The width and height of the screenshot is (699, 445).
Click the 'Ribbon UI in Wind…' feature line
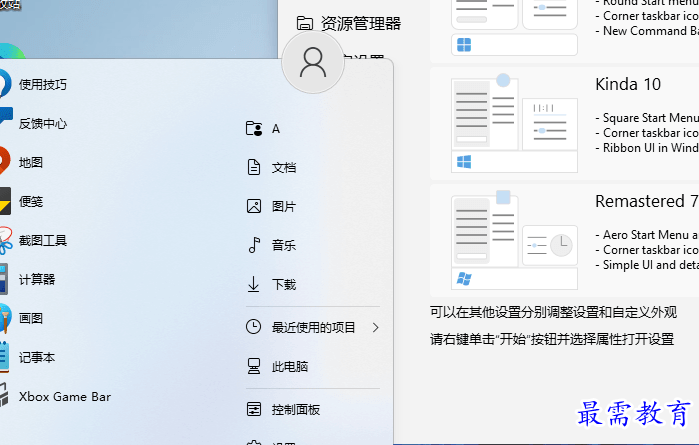[647, 148]
